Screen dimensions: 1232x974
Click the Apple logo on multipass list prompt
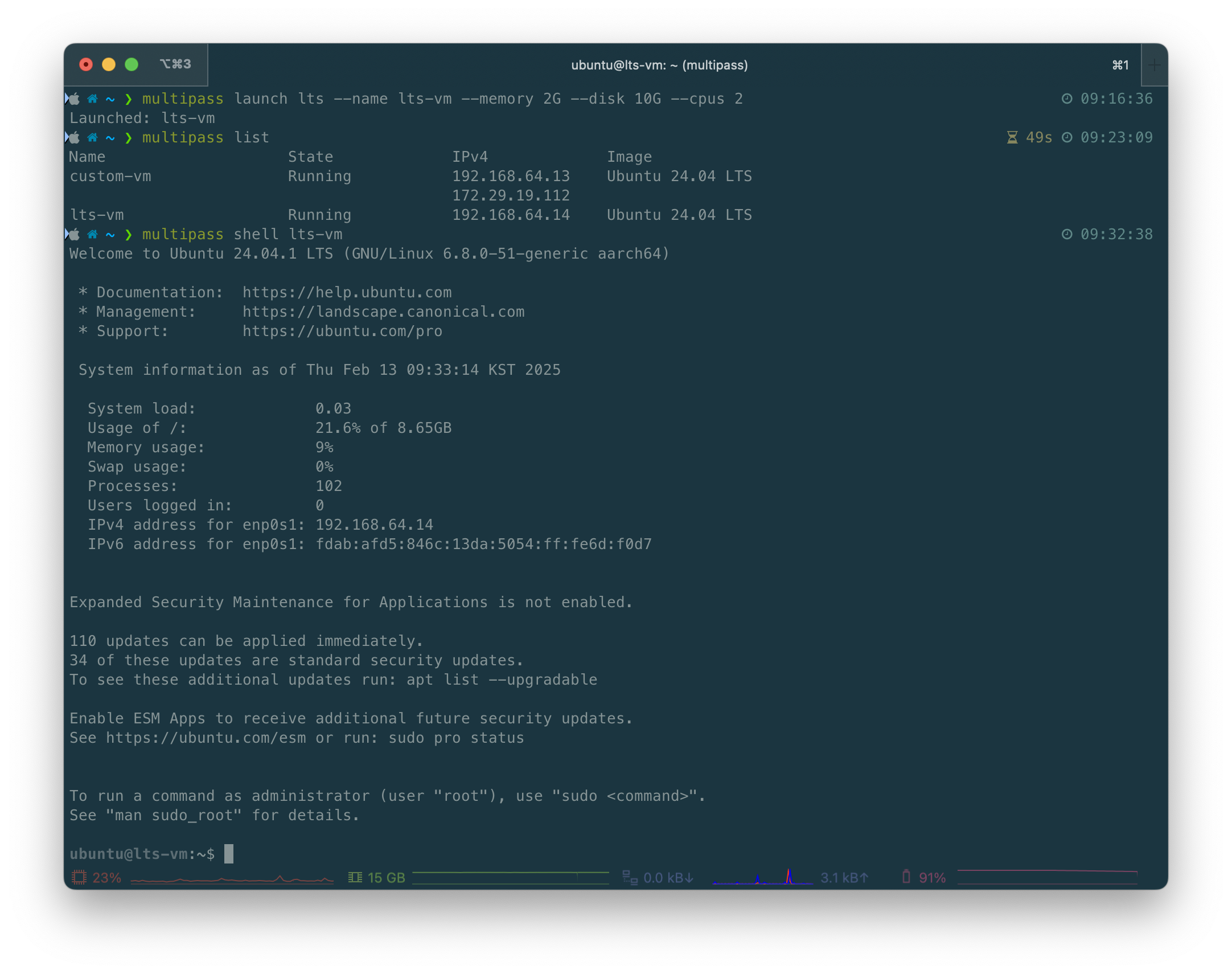[74, 137]
